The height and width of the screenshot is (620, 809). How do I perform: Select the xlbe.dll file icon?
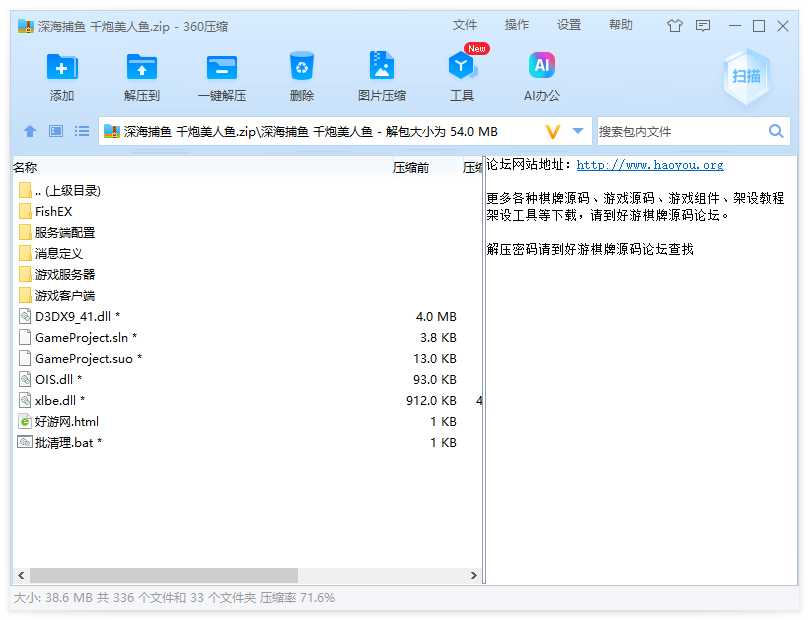(x=25, y=400)
